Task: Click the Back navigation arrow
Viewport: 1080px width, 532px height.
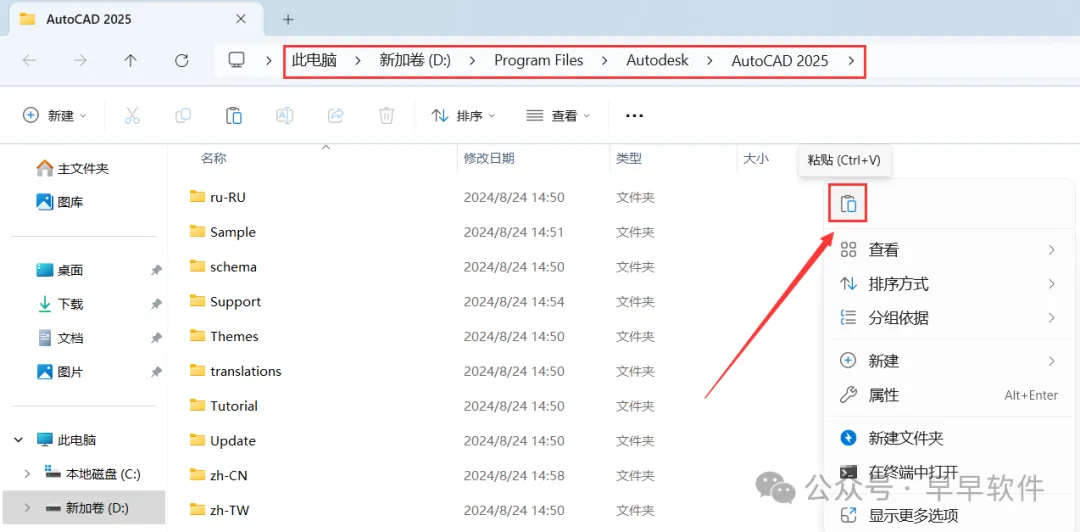Action: tap(29, 61)
